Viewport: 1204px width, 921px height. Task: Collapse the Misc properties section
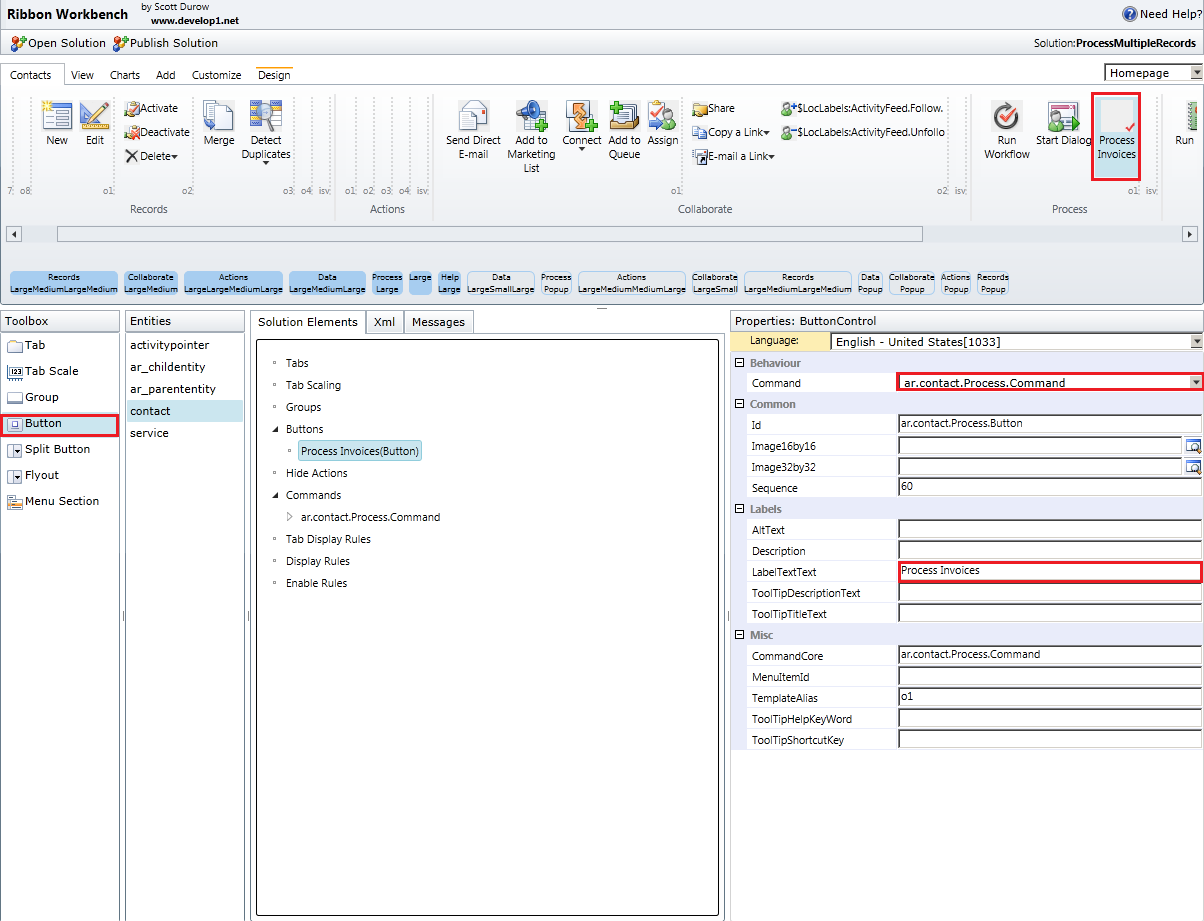coord(739,635)
